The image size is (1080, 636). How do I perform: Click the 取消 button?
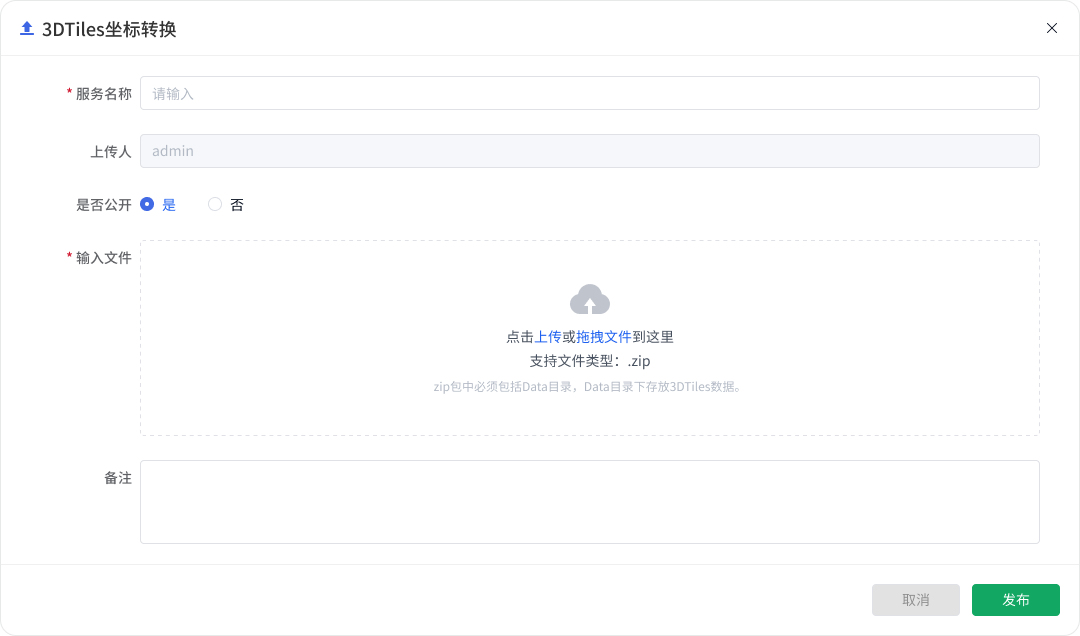click(x=915, y=599)
